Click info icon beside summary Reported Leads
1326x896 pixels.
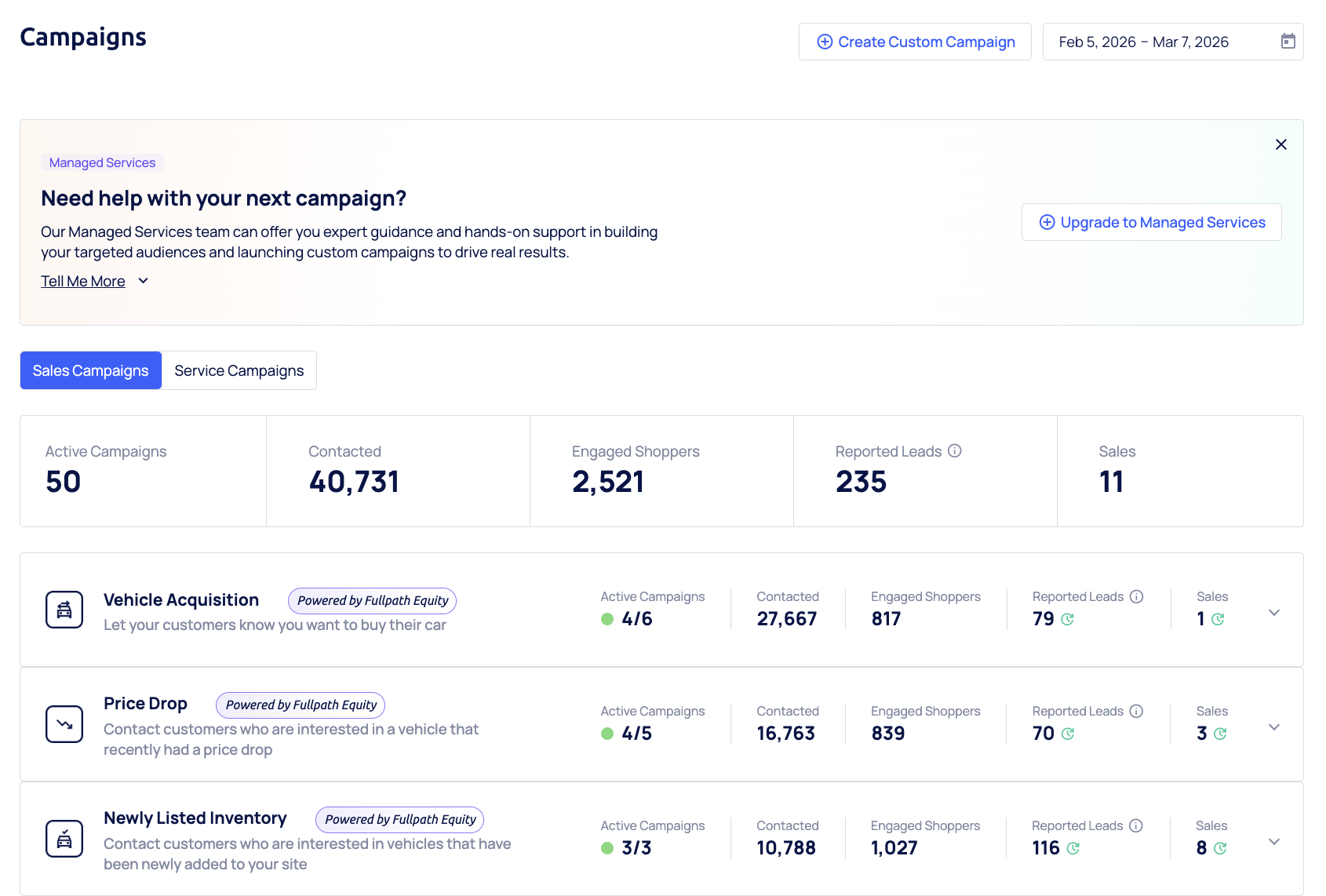click(954, 451)
